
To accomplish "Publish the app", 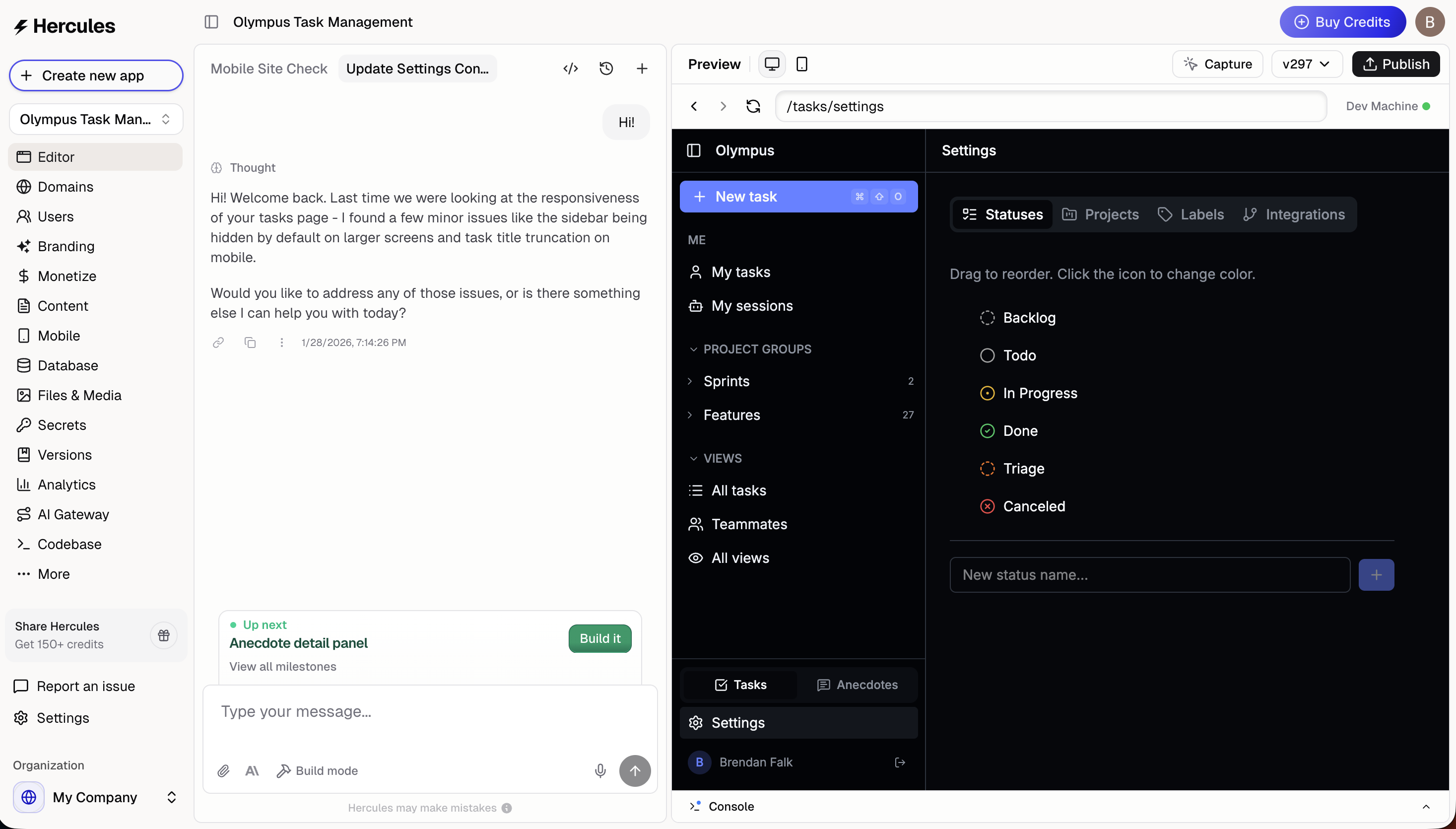I will click(x=1395, y=64).
